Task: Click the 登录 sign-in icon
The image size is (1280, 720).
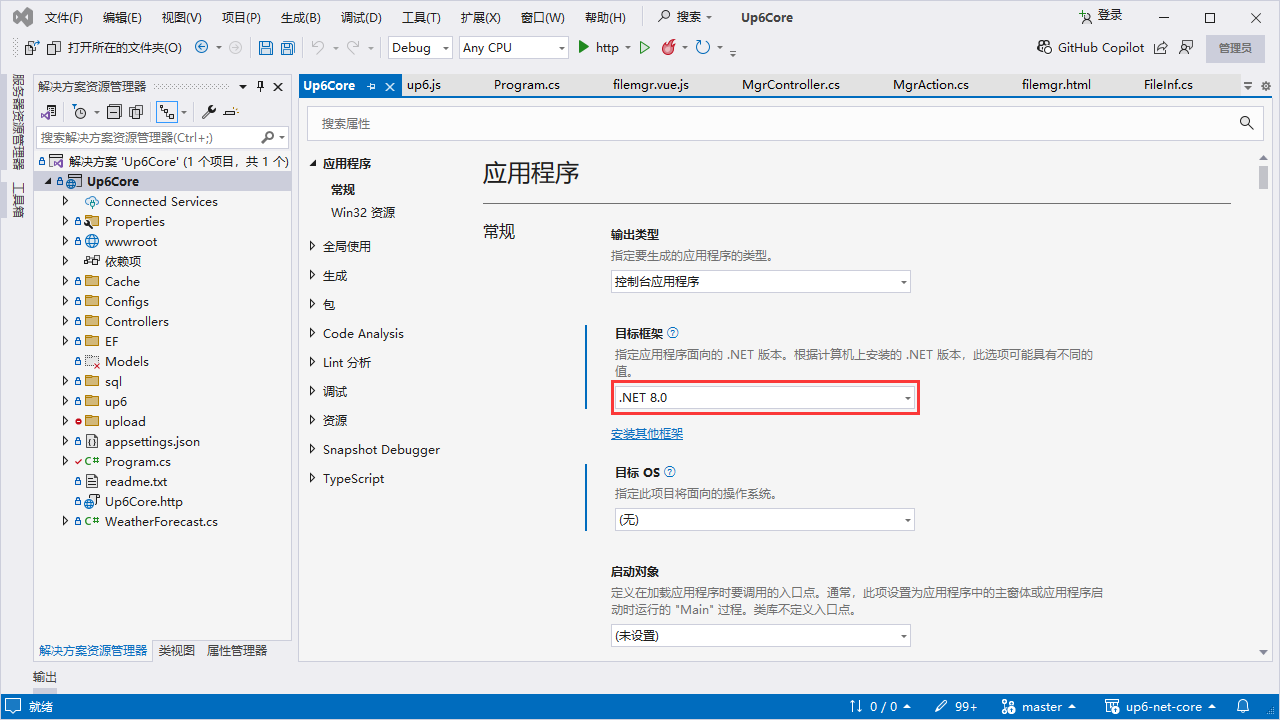Action: [x=1086, y=16]
